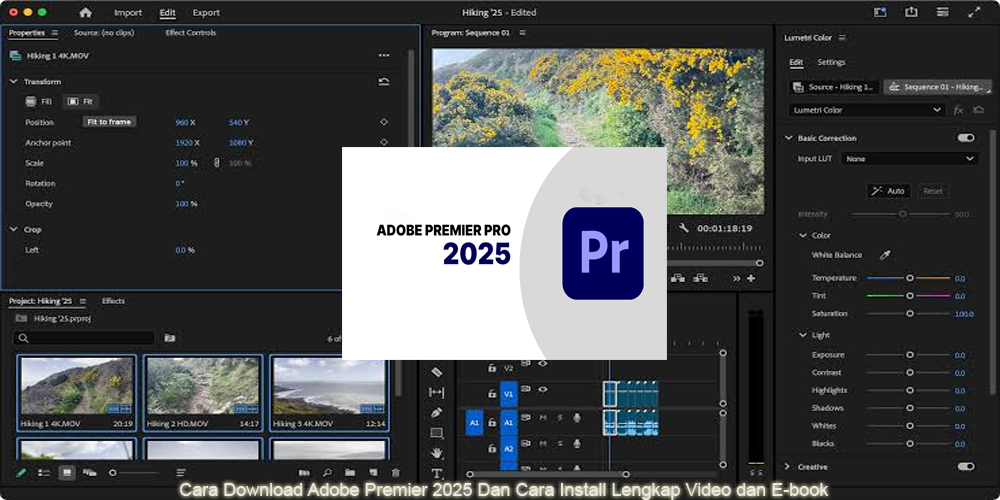Switch Project panel to Icon view
1000x500 pixels.
pos(66,473)
